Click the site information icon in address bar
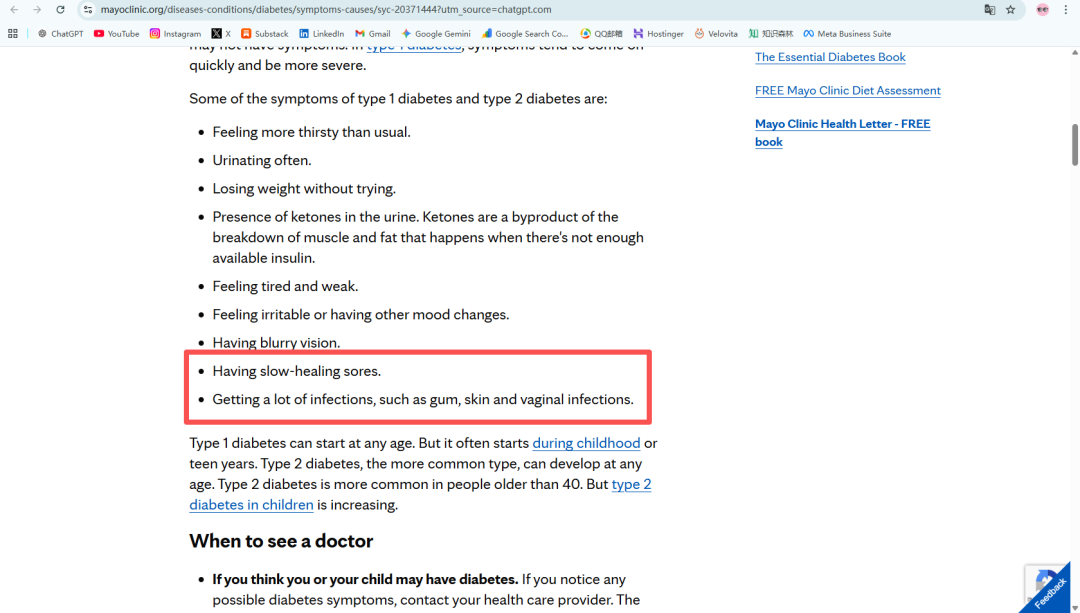The height and width of the screenshot is (613, 1080). tap(88, 9)
